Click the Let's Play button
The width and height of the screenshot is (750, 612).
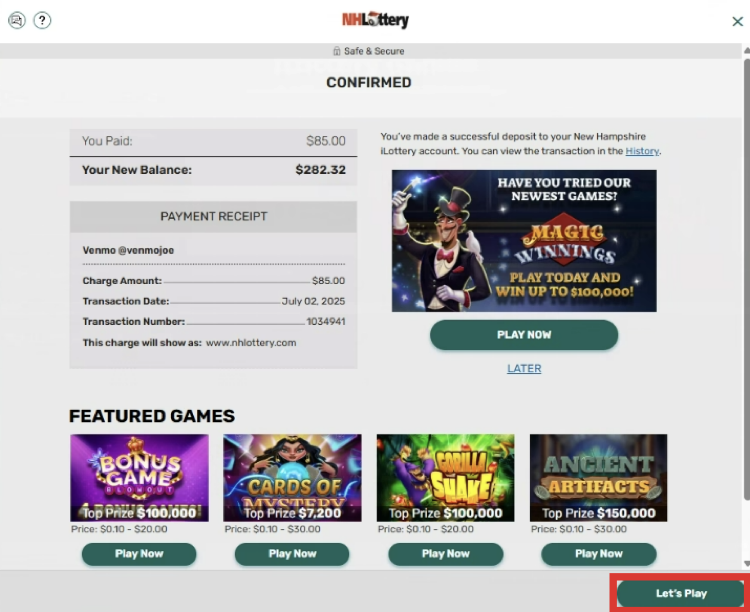pos(681,594)
